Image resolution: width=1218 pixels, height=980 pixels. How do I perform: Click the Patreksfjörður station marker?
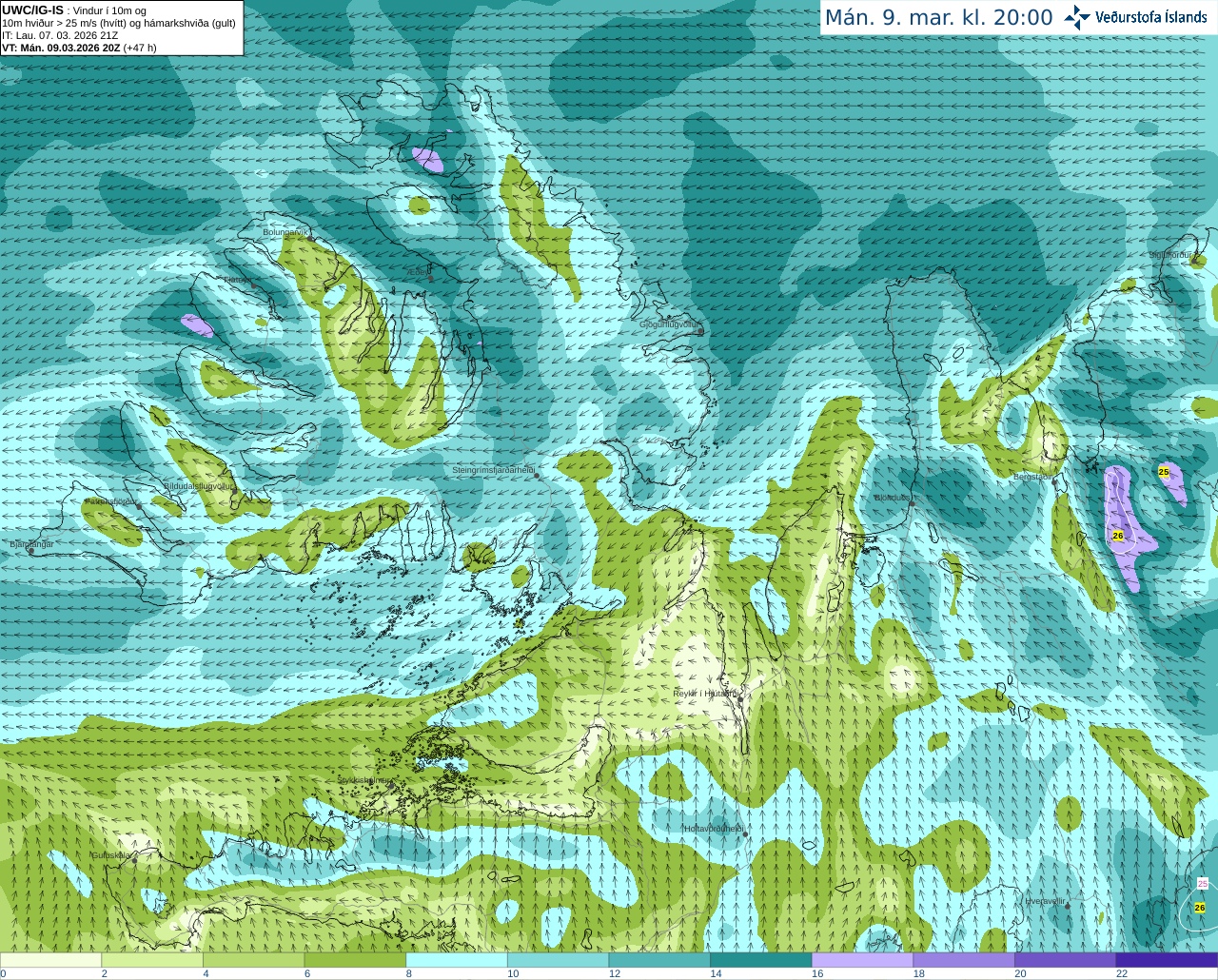tap(140, 506)
